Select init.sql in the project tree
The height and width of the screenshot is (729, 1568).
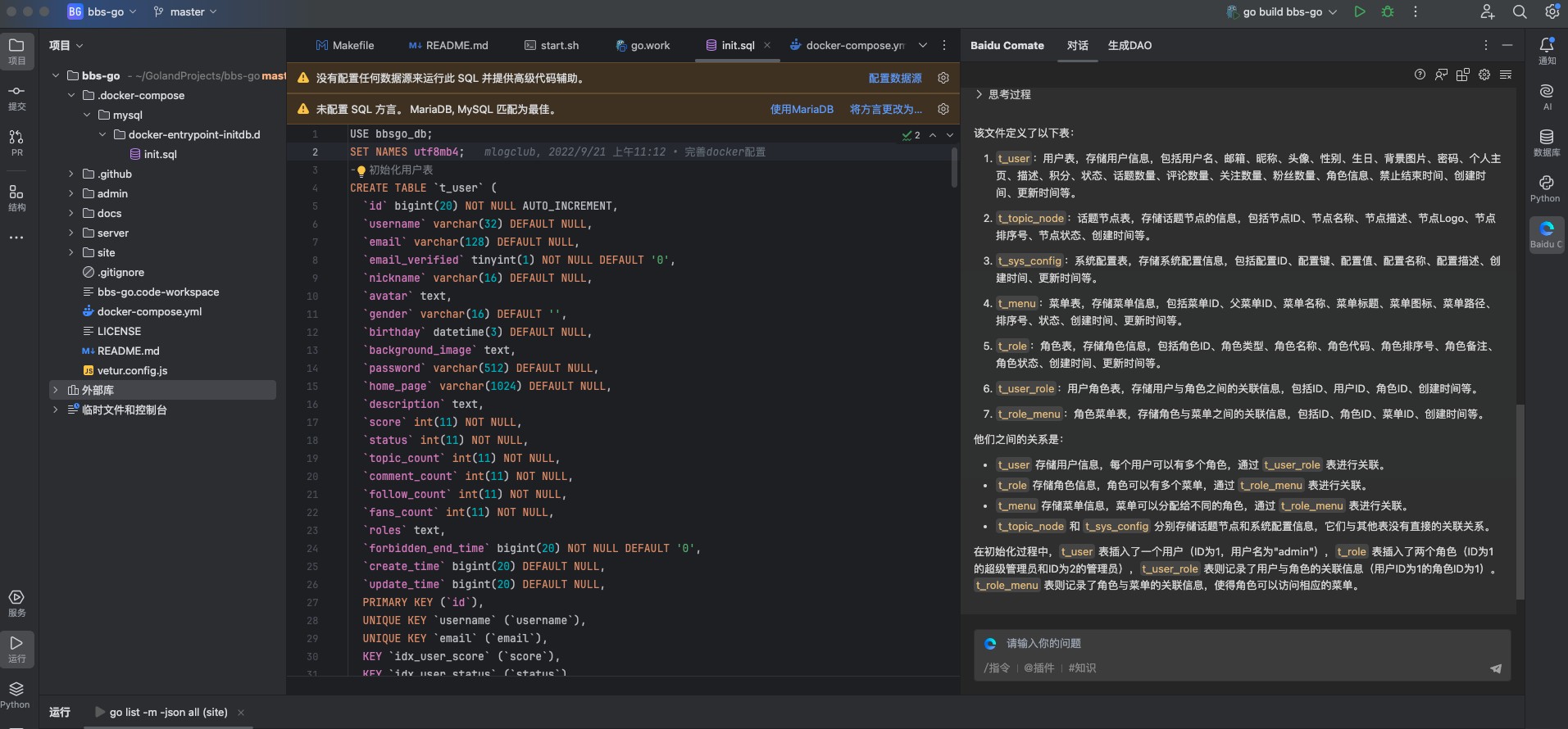(152, 154)
